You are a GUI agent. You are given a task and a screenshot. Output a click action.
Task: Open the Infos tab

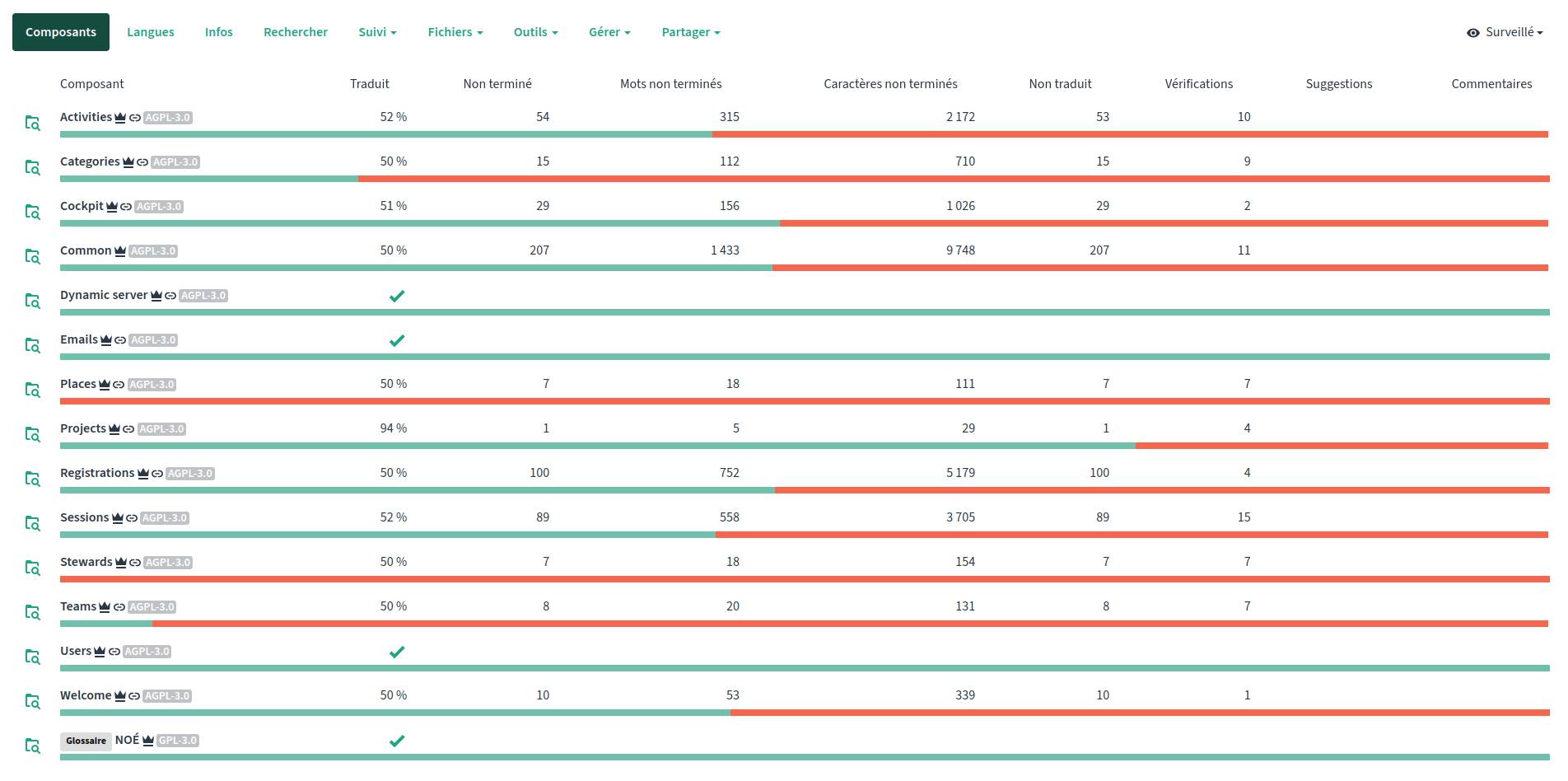(x=219, y=32)
